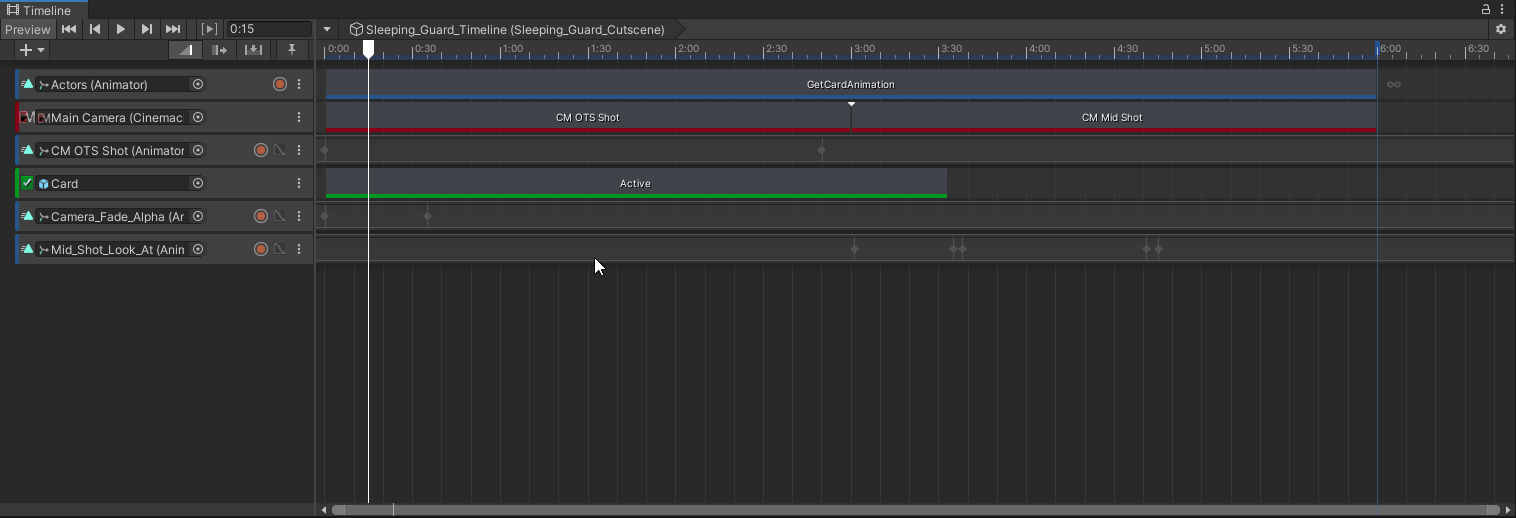Open object picker for Mid_Shot_Look_At binding
Viewport: 1516px width, 518px height.
coord(198,249)
